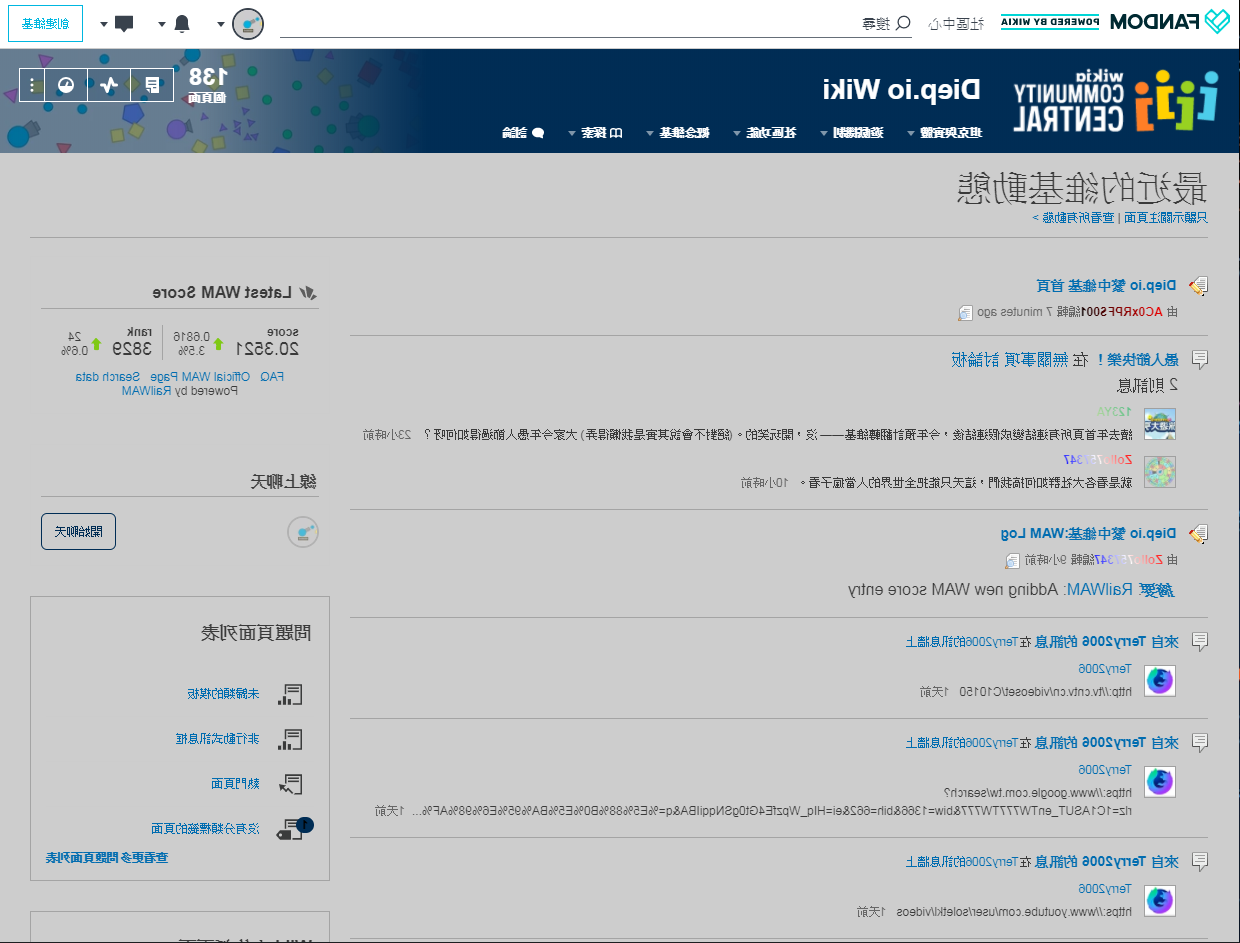Click speech icon beside 愚人節快樂 entry
This screenshot has height=943, width=1240.
1199,359
